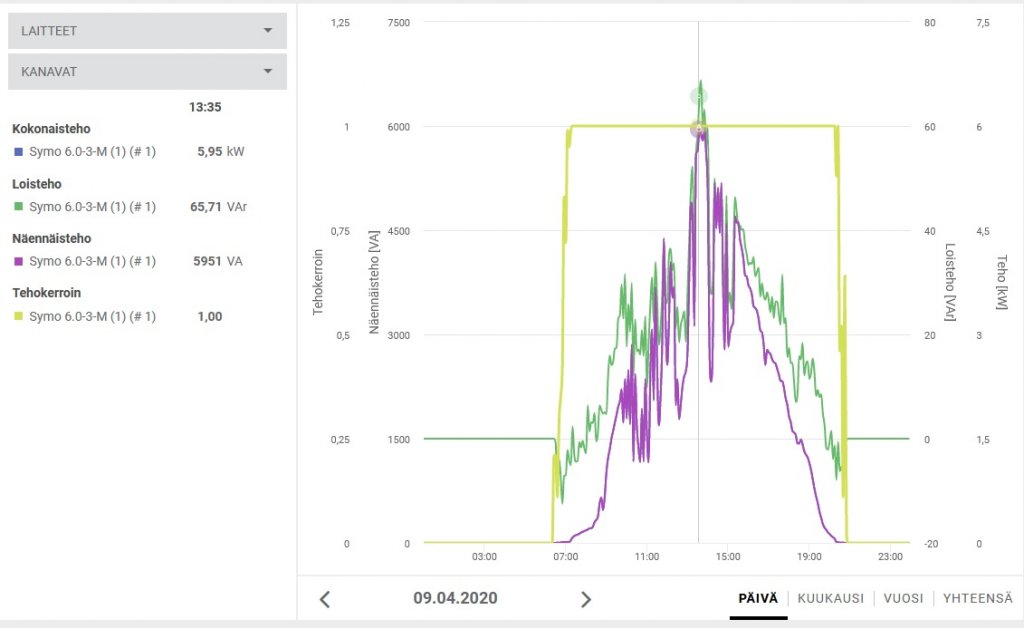Viewport: 1024px width, 629px height.
Task: Click the yellow Tehokerroin color square
Action: pos(17,316)
